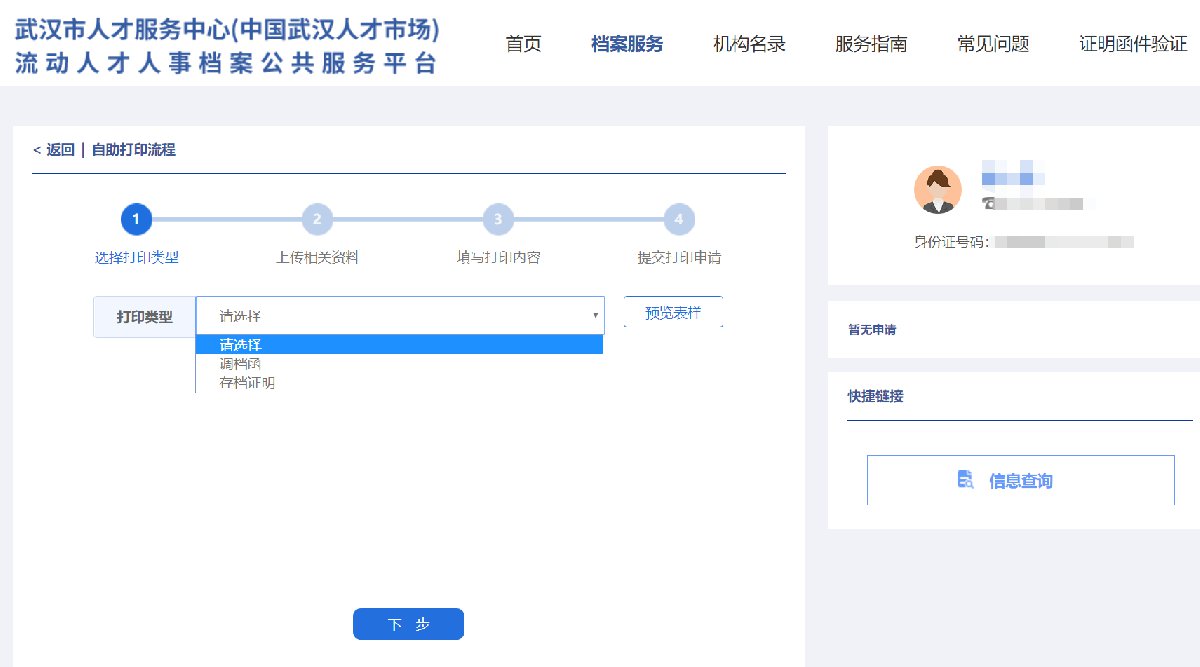
Task: Click step 1 circle 选择打印类型
Action: click(x=136, y=219)
